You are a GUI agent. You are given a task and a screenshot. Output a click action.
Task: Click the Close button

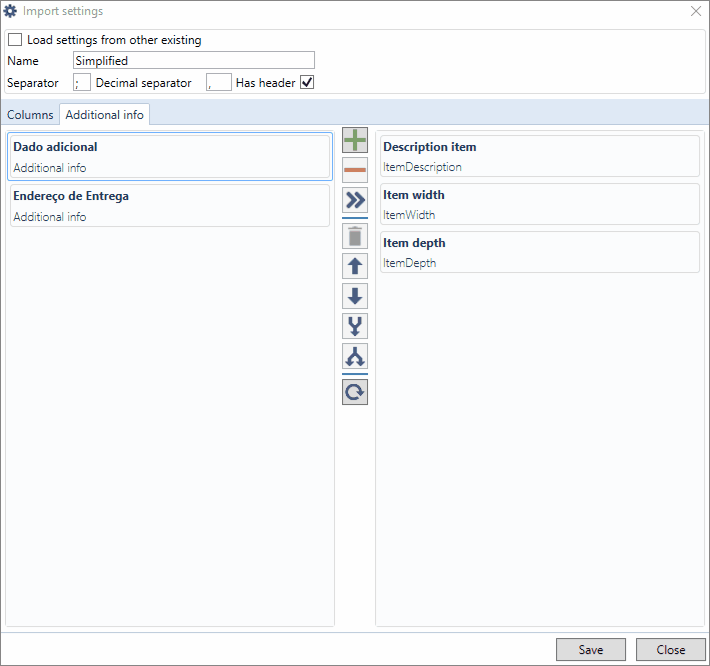[x=671, y=650]
